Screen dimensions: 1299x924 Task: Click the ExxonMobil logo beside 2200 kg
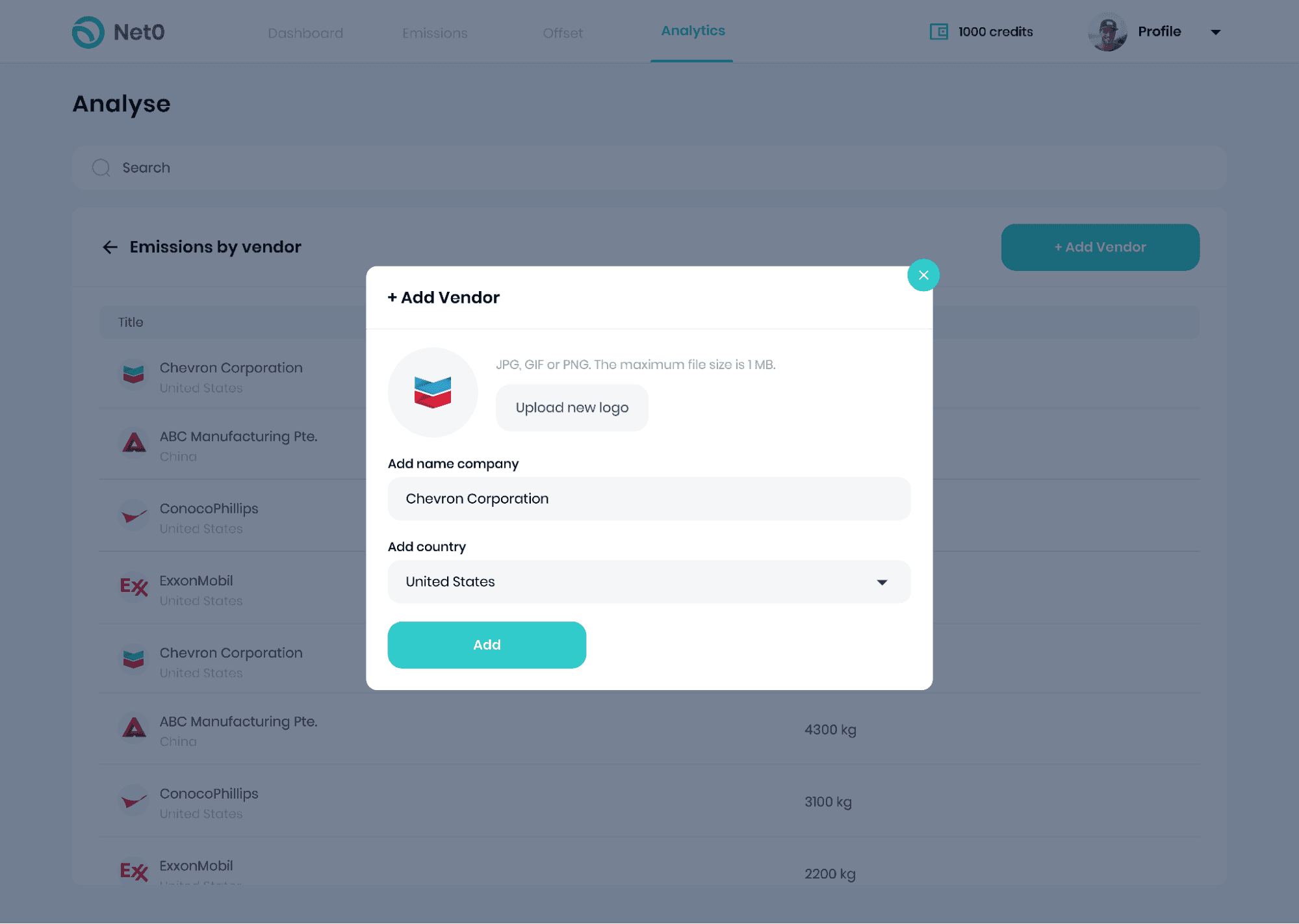134,871
